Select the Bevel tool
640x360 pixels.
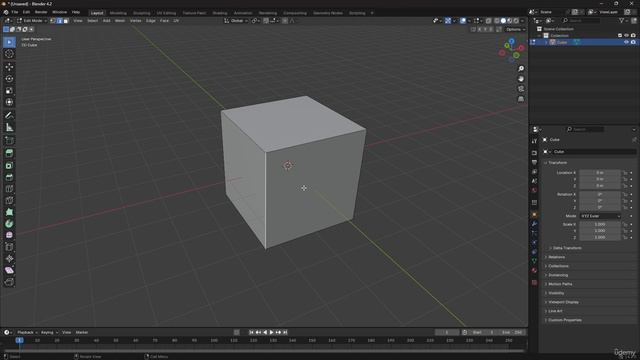coord(9,177)
